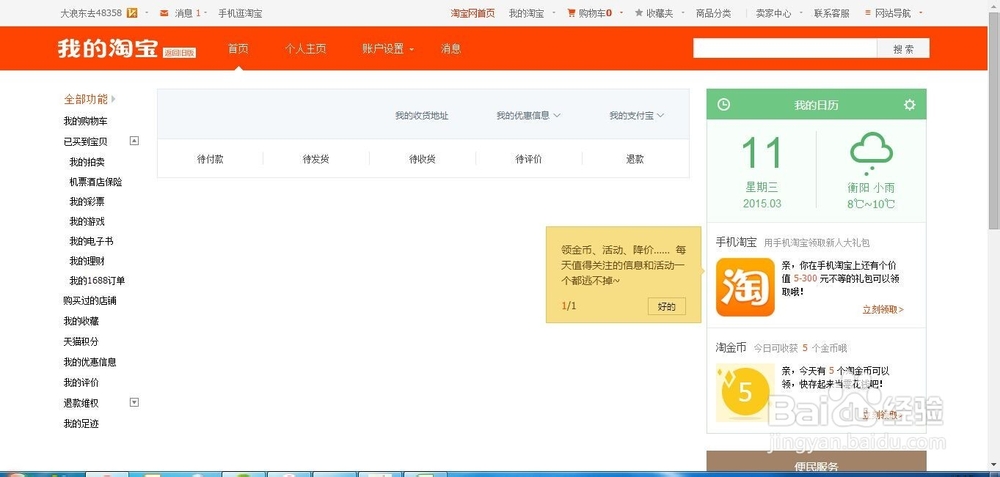Switch to the 个人主页 tab
This screenshot has width=1000, height=477.
pyautogui.click(x=305, y=48)
